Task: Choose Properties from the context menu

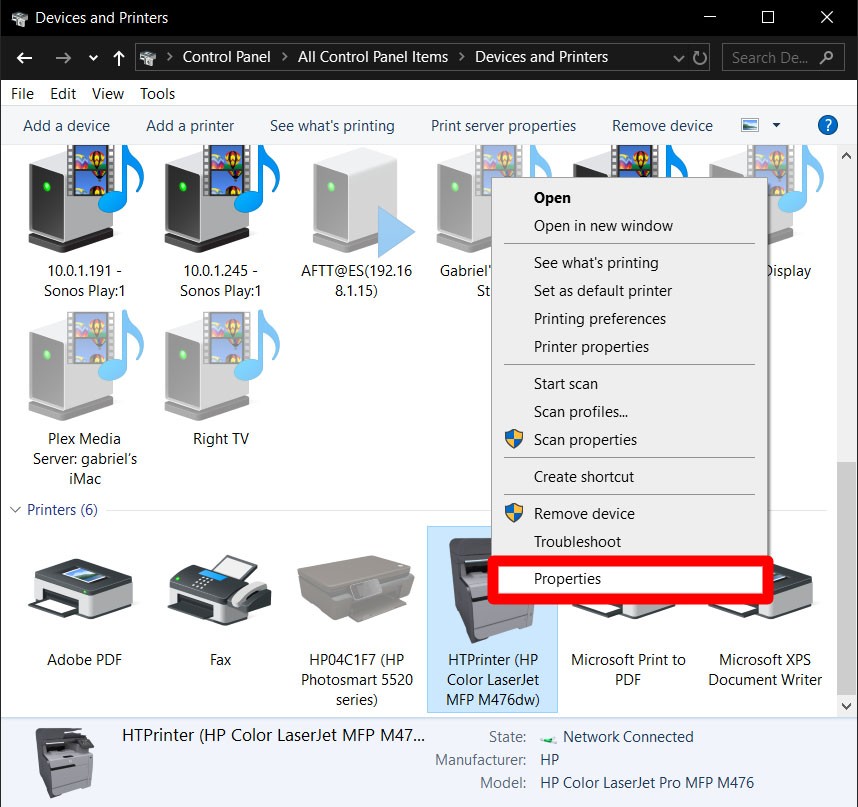Action: 567,578
